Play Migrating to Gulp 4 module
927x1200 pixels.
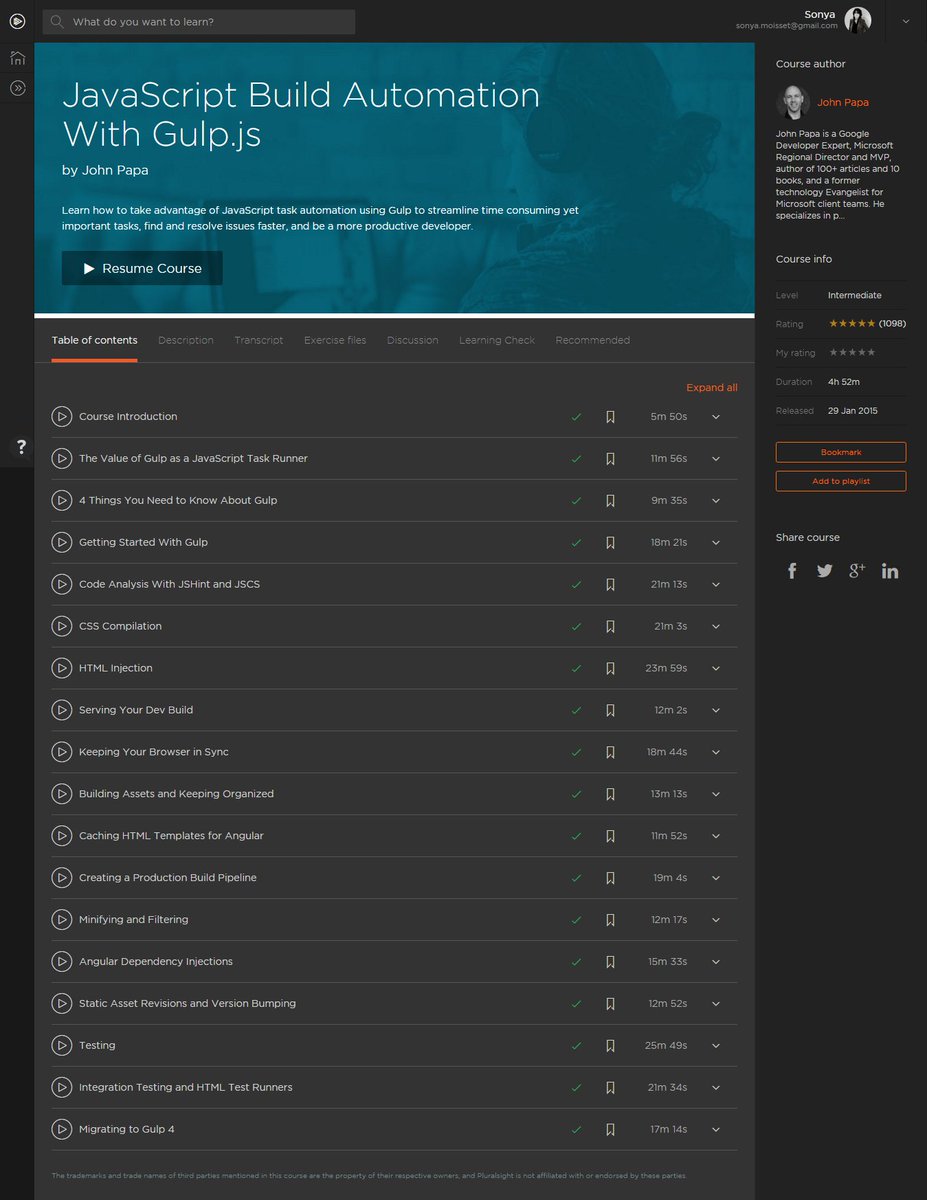click(62, 1129)
